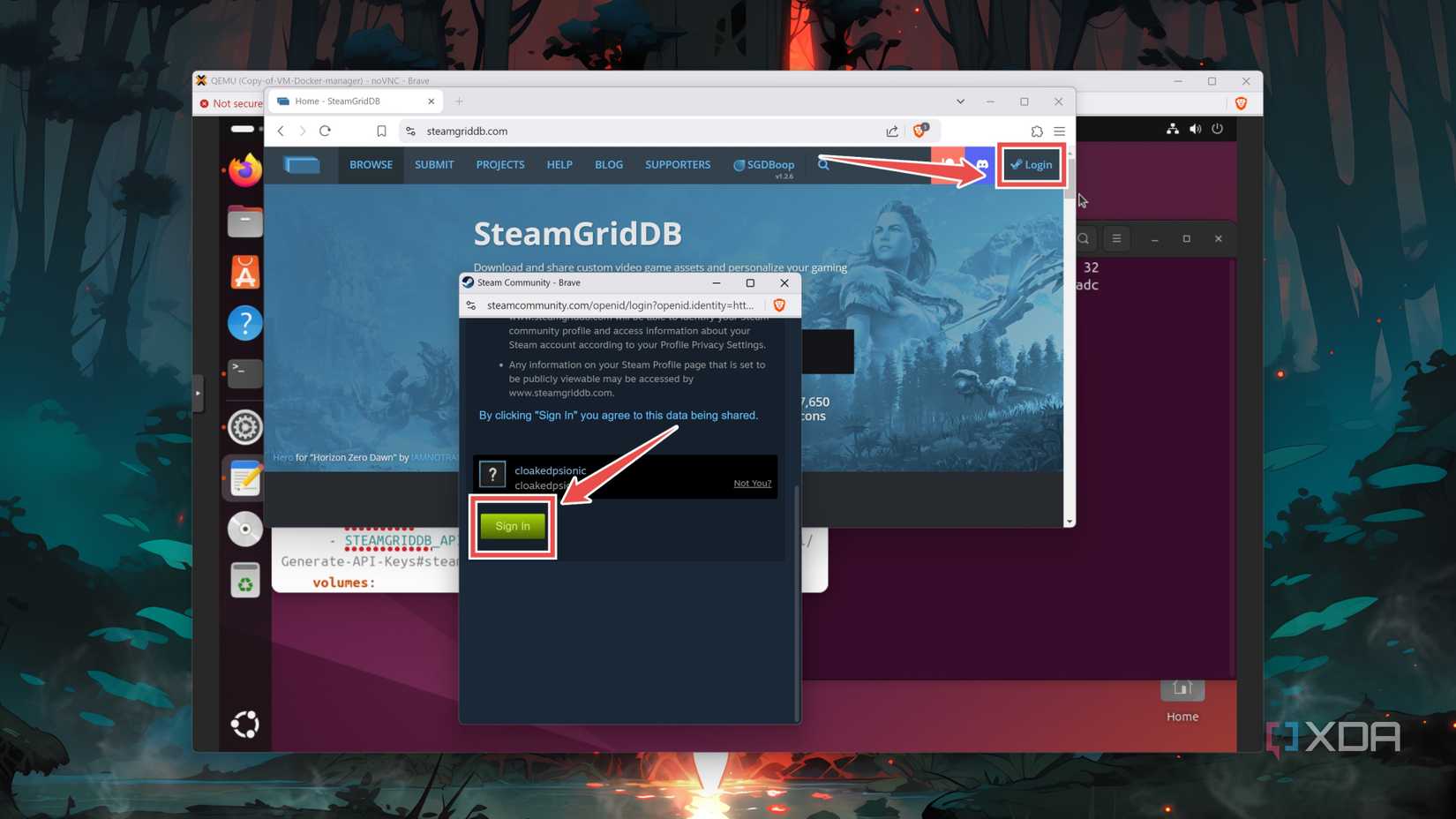Click the SteamGridDB search magnifier icon

[823, 165]
